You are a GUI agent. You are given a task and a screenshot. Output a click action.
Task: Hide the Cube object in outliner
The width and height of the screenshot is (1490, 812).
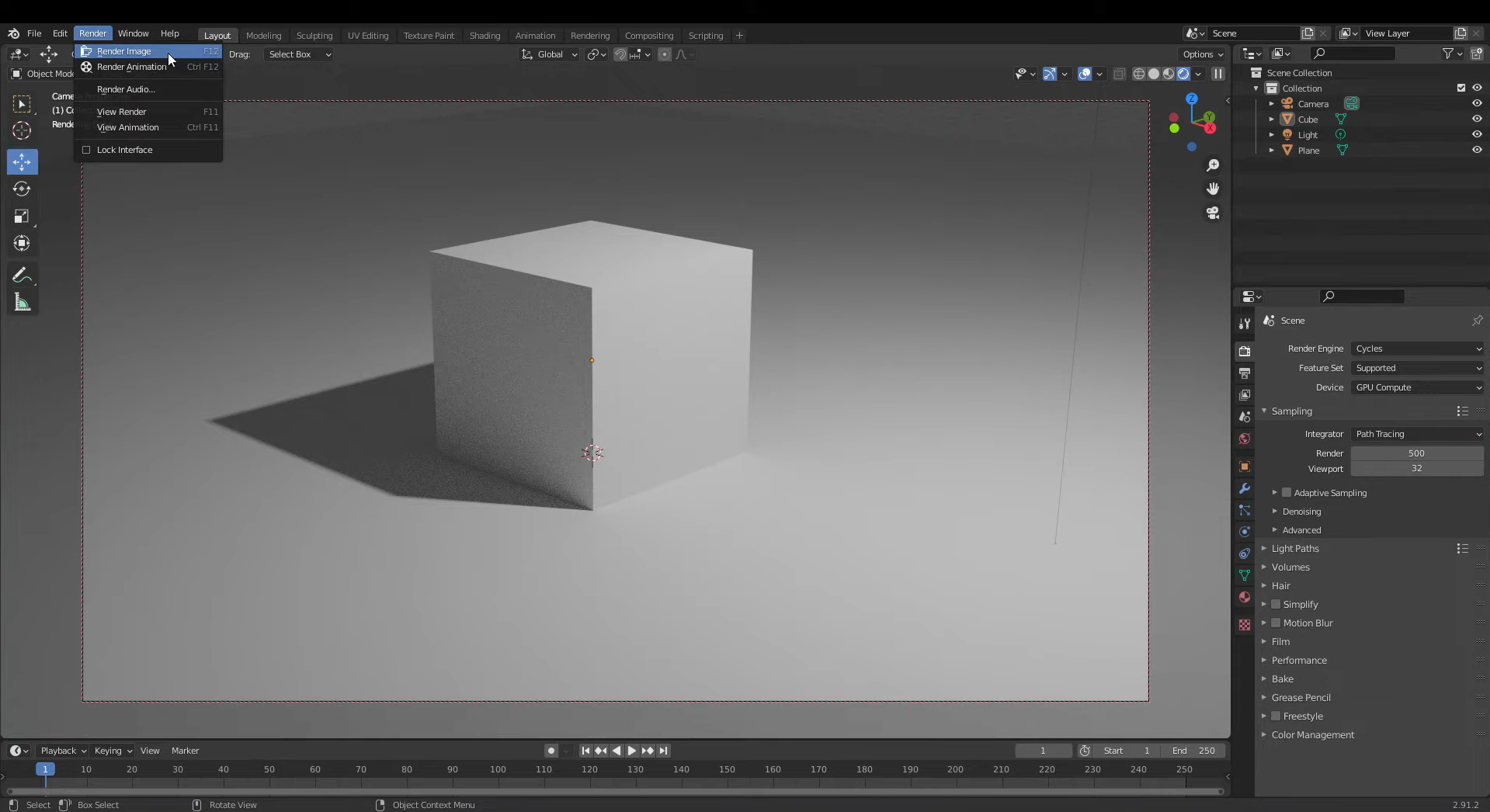point(1477,119)
